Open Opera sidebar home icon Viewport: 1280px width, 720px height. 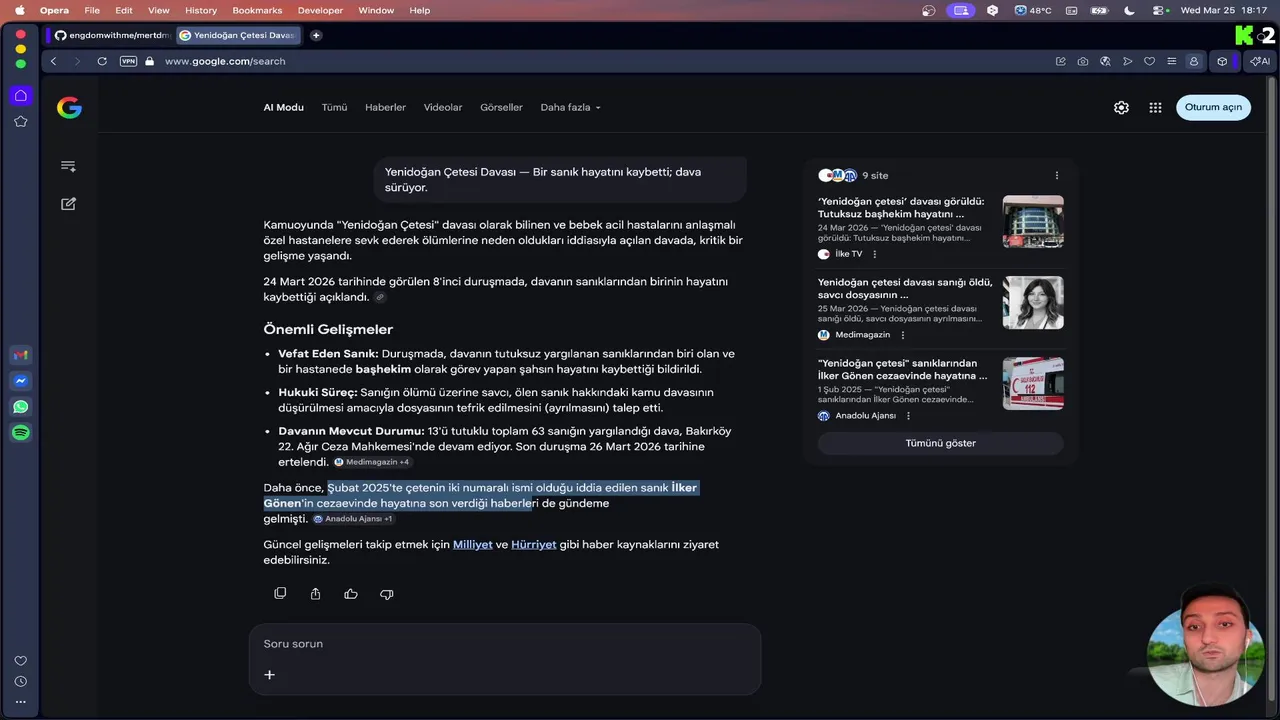pyautogui.click(x=20, y=95)
